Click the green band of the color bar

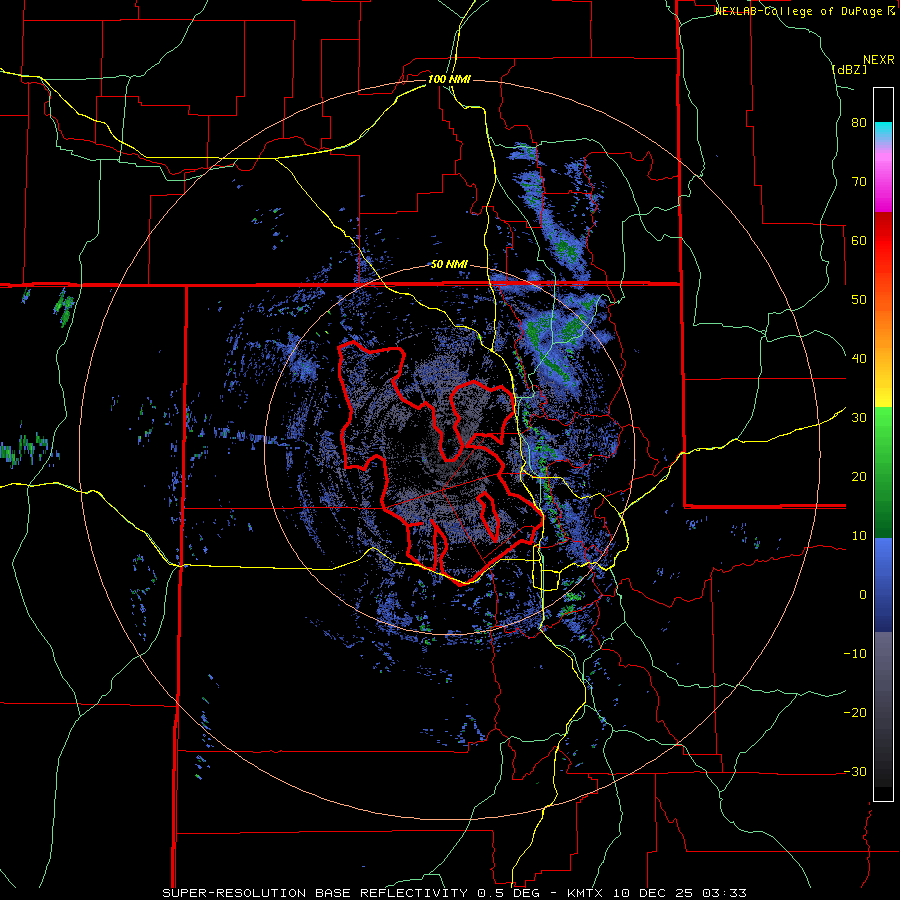pos(883,472)
